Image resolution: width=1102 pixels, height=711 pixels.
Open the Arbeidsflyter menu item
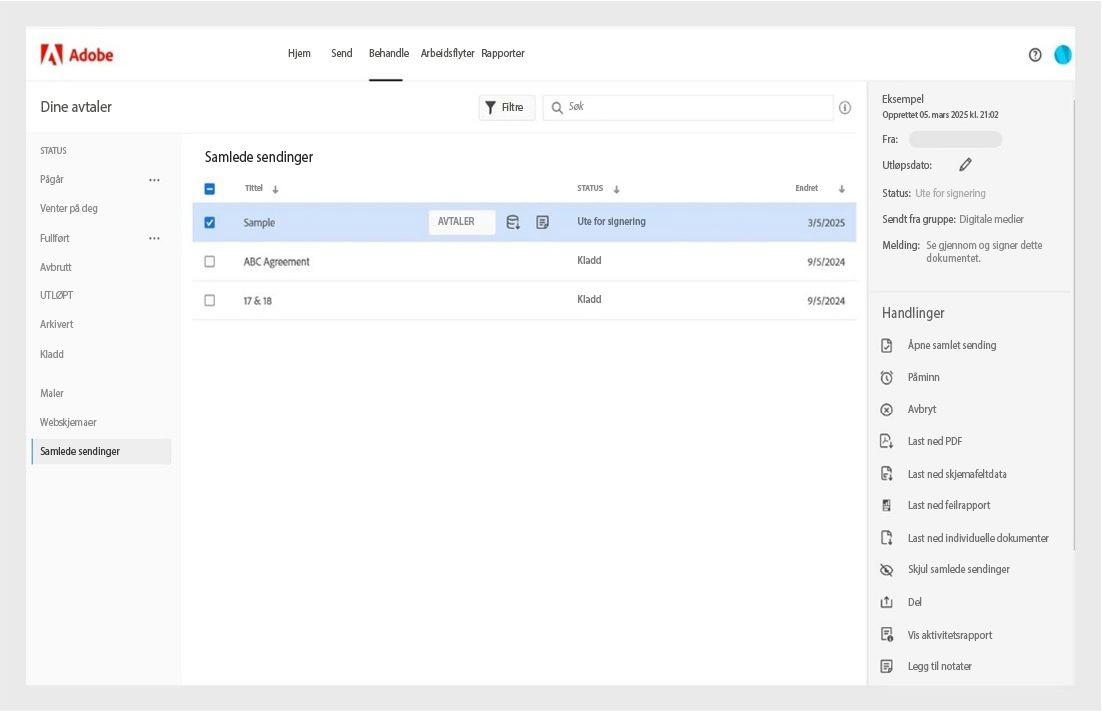pos(445,53)
